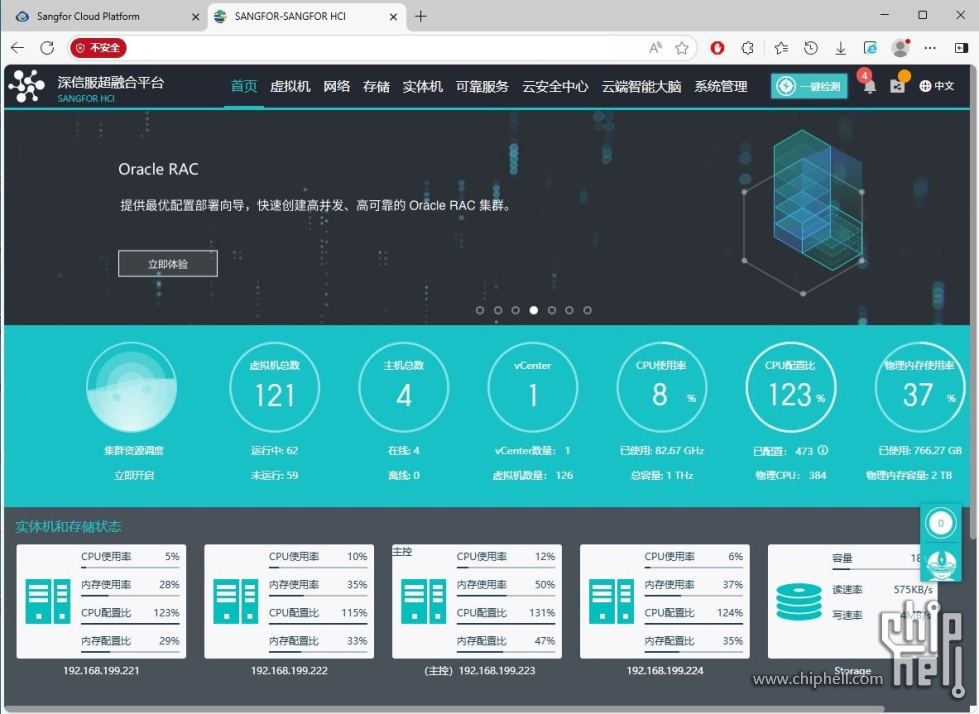The height and width of the screenshot is (714, 979).
Task: Select the fifth banner carousel dot
Action: [x=551, y=310]
